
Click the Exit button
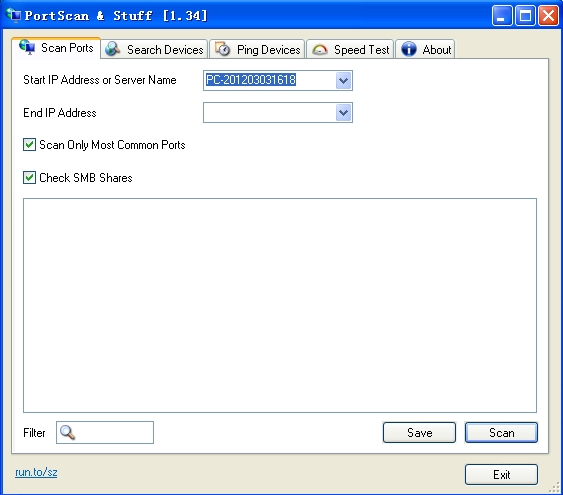coord(501,475)
